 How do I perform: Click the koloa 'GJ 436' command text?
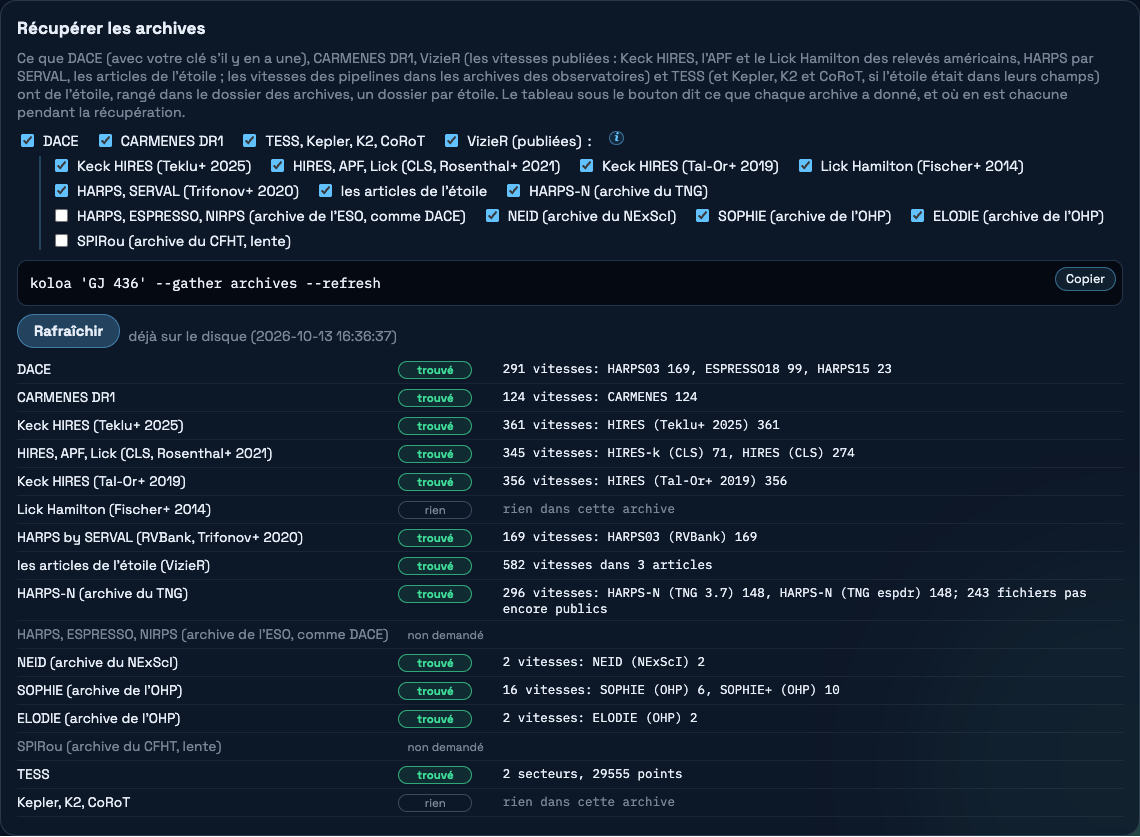coord(205,284)
